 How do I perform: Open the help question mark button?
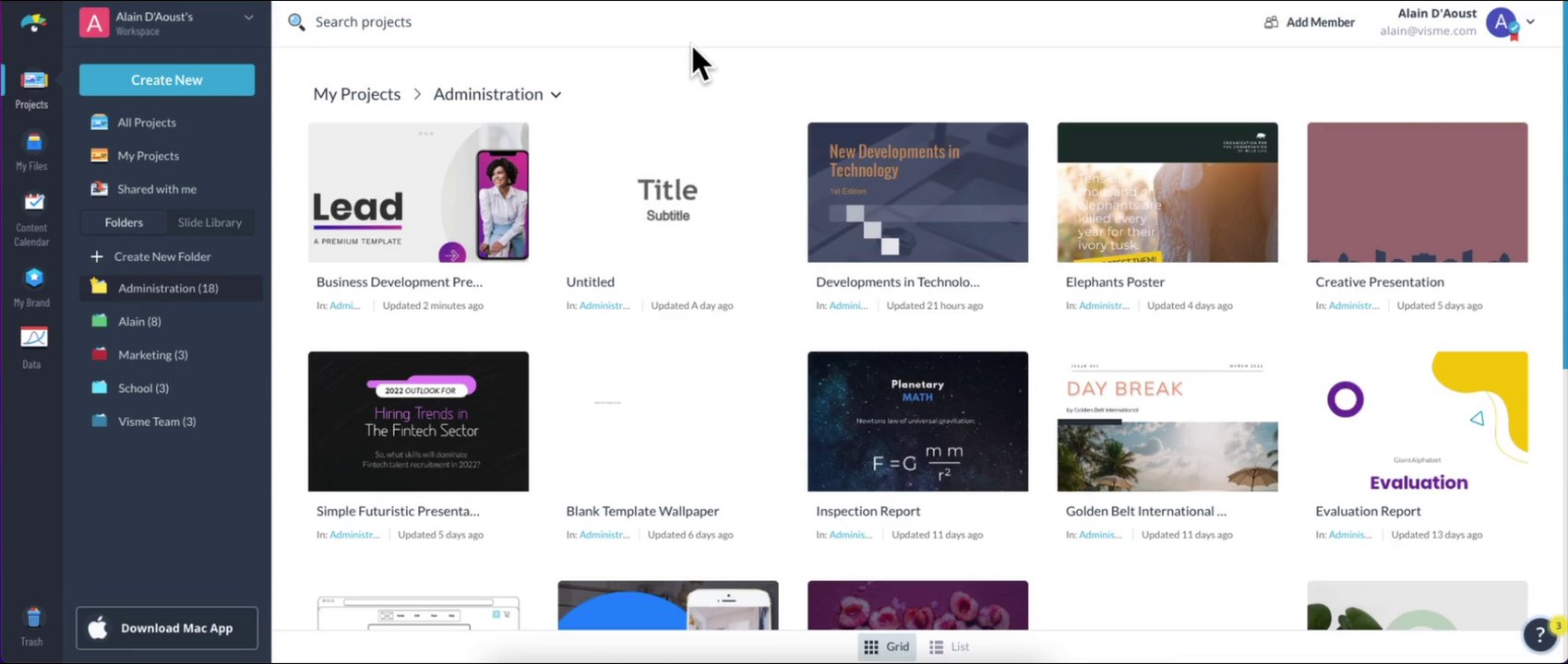pos(1539,634)
